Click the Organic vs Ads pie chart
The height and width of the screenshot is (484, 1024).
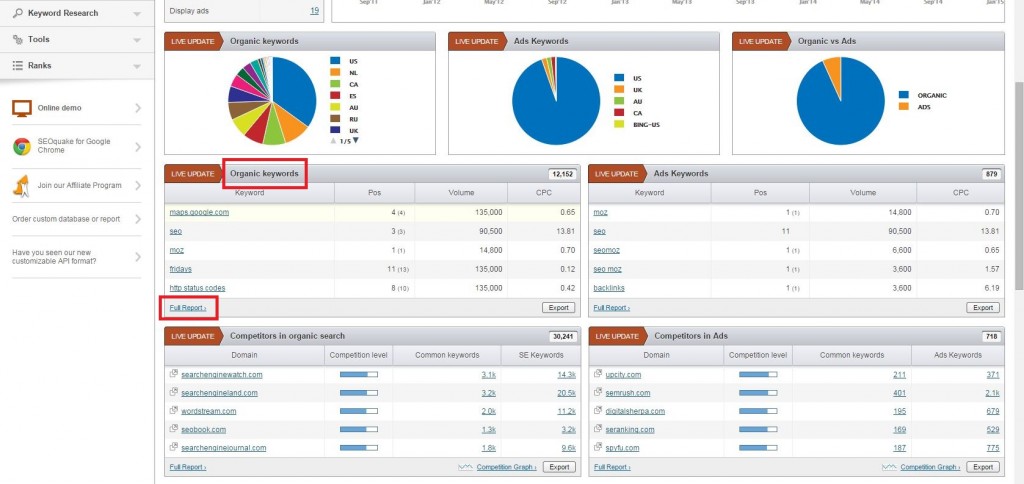[840, 101]
